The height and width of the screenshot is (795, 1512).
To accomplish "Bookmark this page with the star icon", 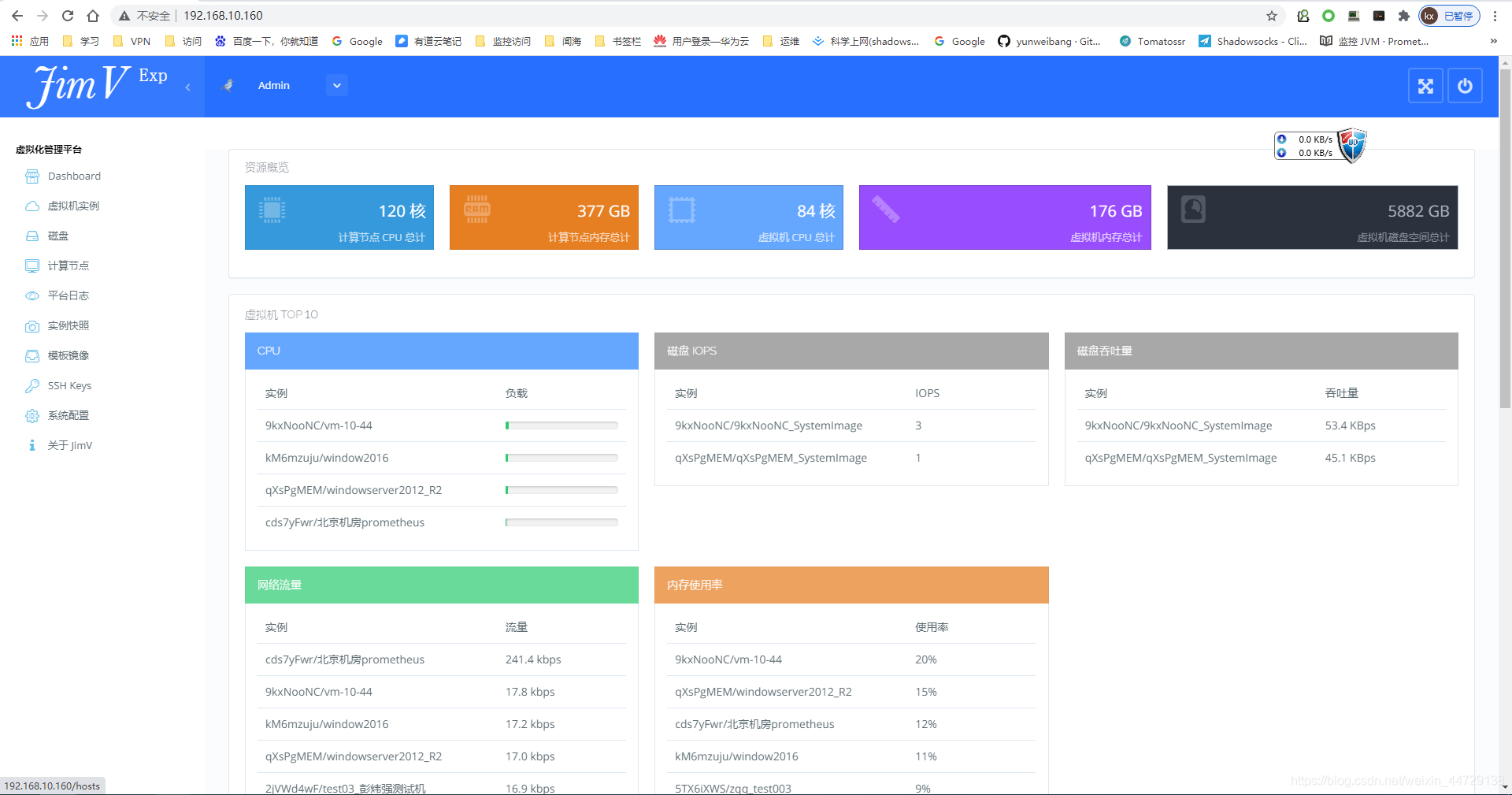I will [x=1272, y=16].
